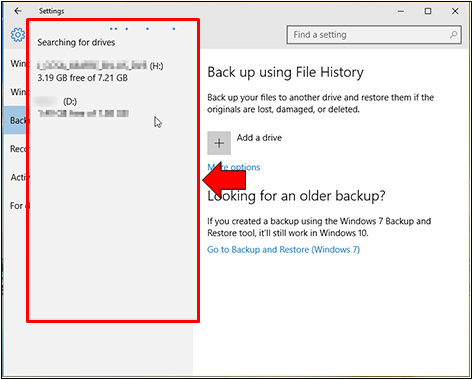Viewport: 473px width, 380px height.
Task: Click the Searching for drives heading
Action: coord(76,42)
